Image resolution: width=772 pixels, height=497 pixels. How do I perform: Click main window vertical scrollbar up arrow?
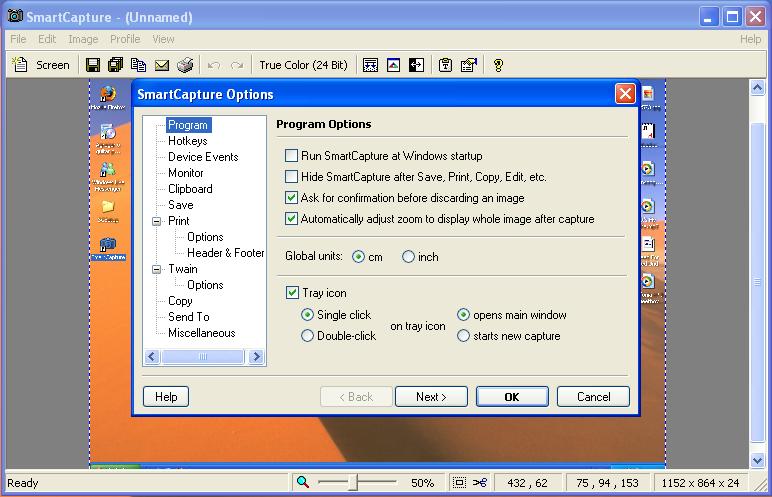[757, 88]
